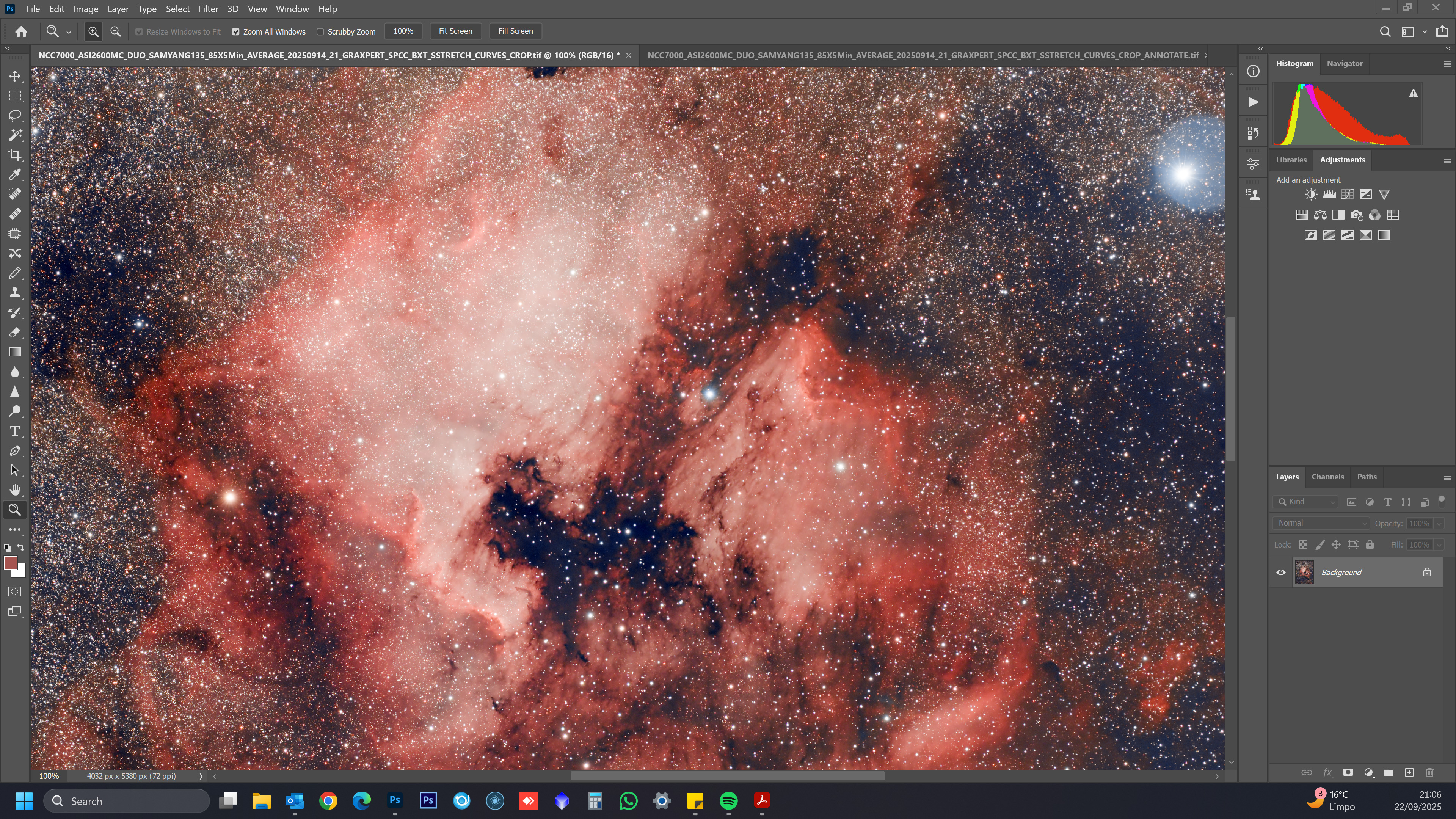Click the Zoom Out magnifier icon
The height and width of the screenshot is (819, 1456).
[x=115, y=31]
